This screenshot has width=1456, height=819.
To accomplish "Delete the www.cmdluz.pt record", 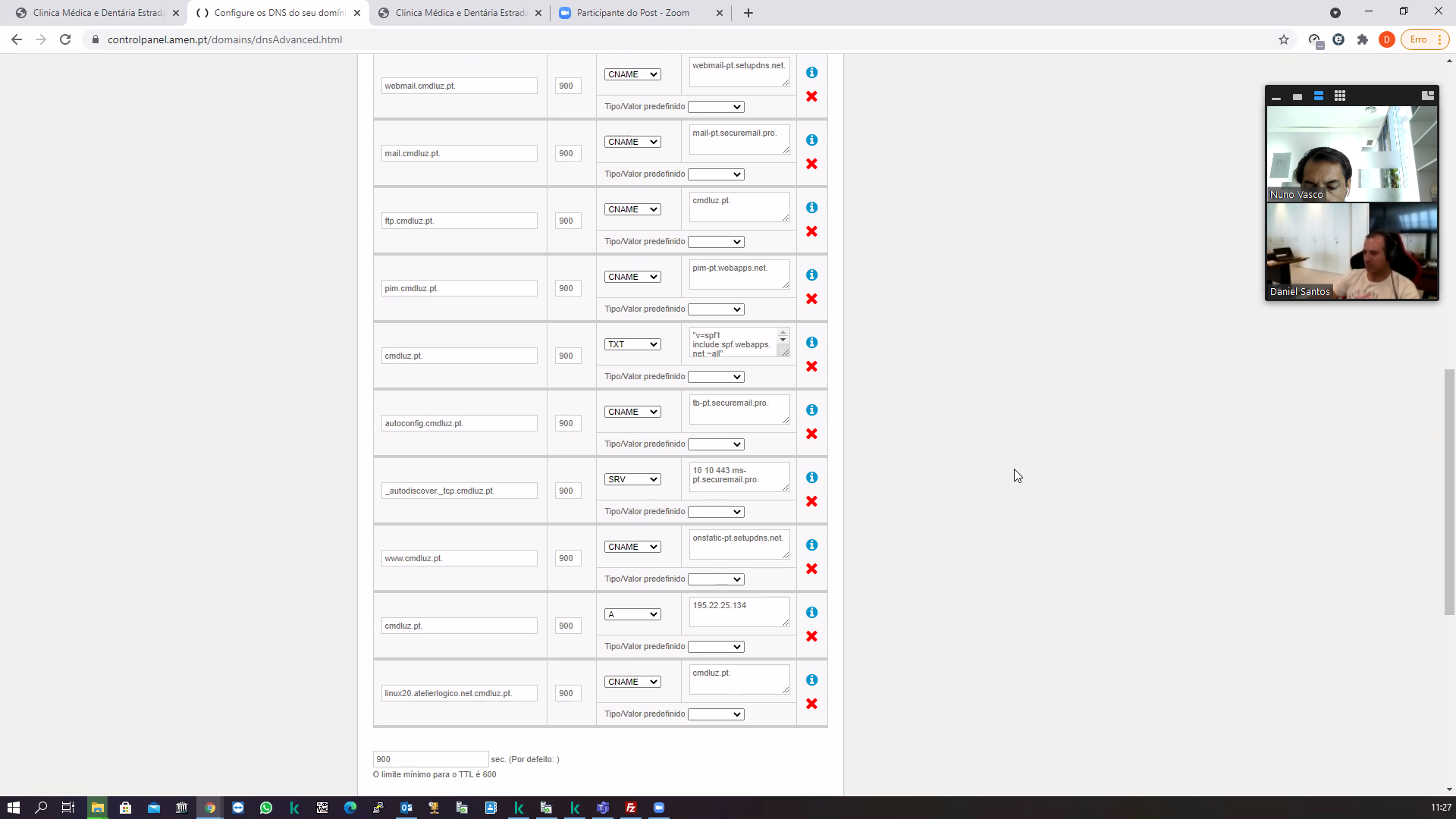I will (x=811, y=569).
